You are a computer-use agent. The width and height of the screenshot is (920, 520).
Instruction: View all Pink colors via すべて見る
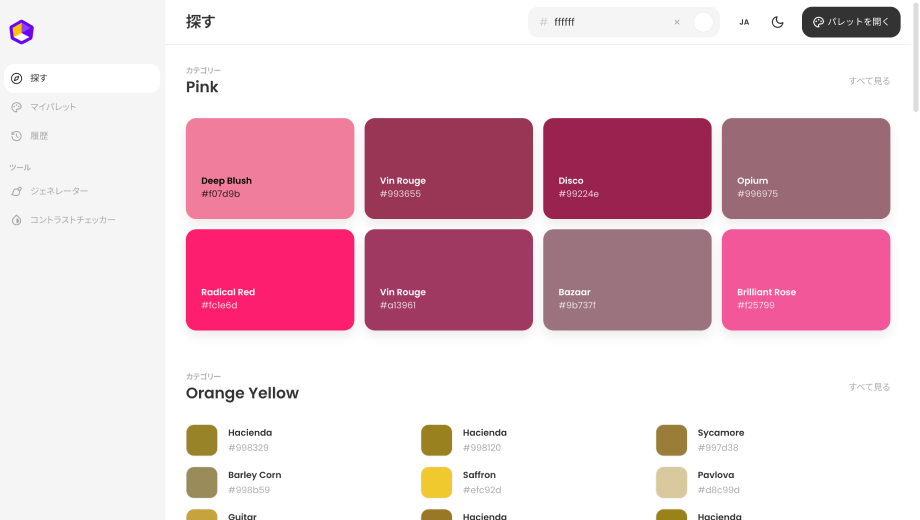[x=869, y=81]
